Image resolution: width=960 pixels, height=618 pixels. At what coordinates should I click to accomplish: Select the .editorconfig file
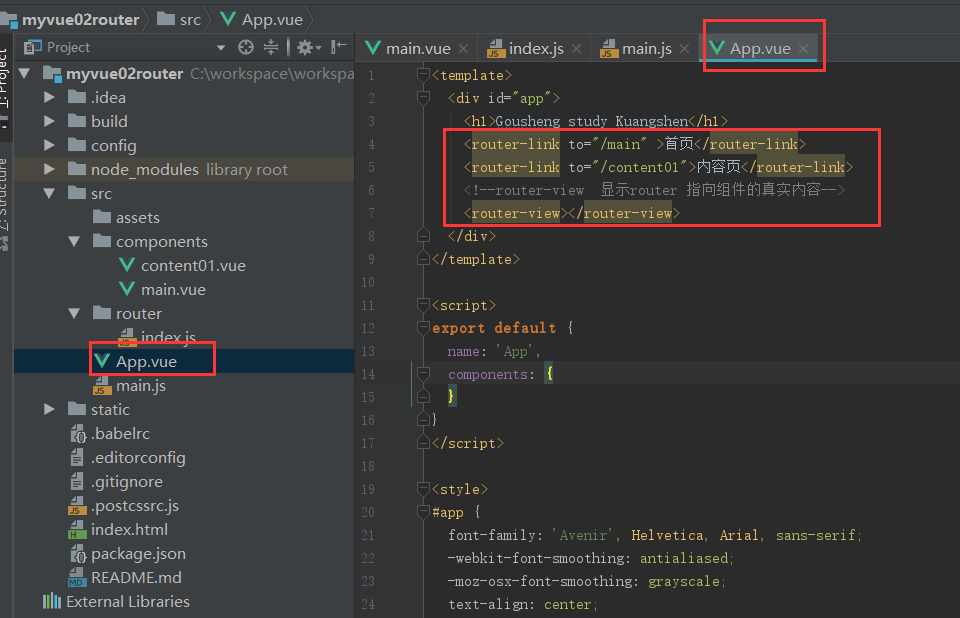point(138,458)
